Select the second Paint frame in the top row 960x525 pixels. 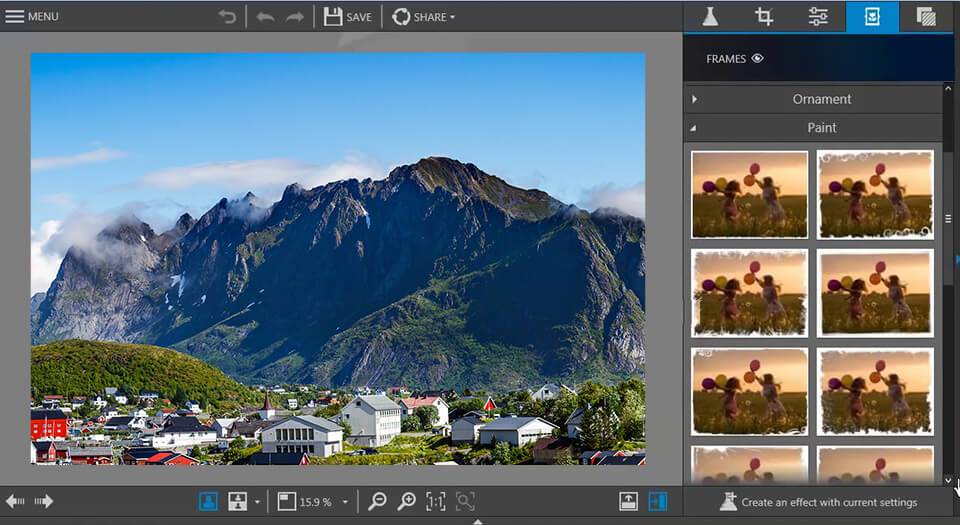(x=876, y=195)
